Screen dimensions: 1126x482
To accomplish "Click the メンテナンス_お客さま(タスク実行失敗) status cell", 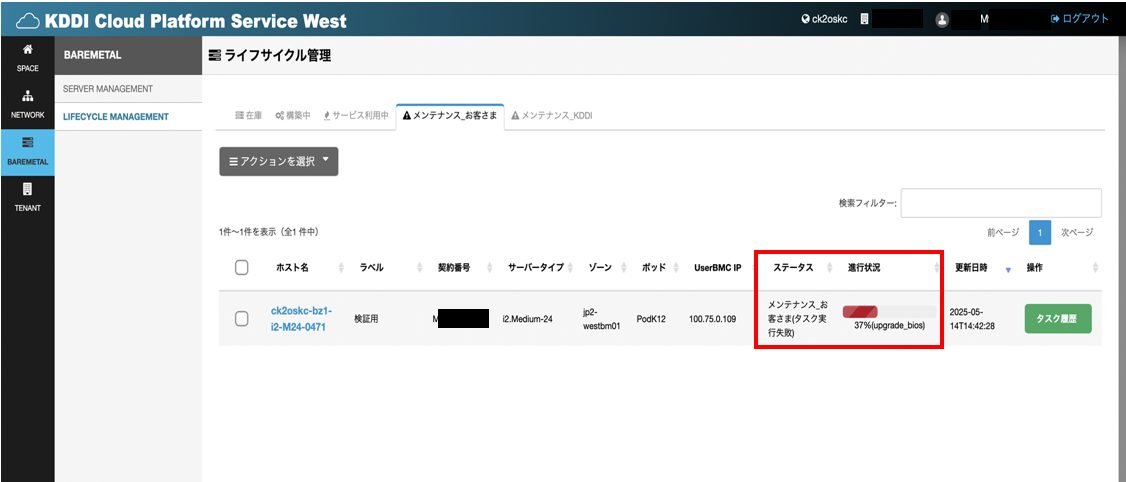I will (x=798, y=318).
